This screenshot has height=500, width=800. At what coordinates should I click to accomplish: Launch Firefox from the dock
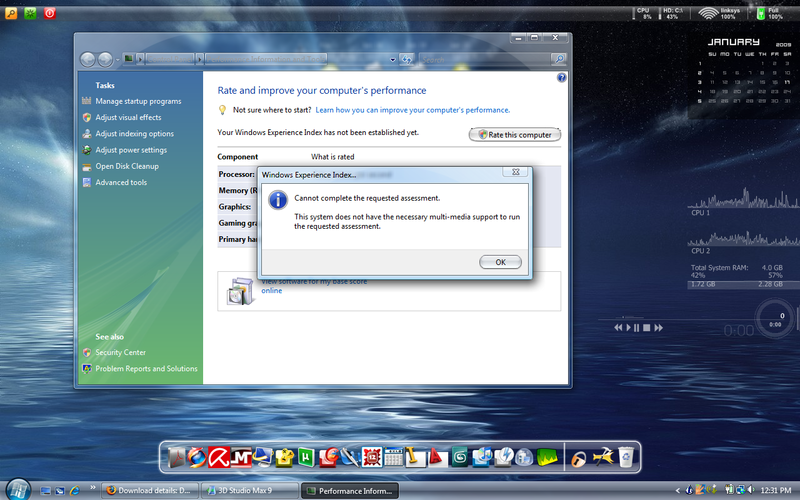pyautogui.click(x=197, y=457)
